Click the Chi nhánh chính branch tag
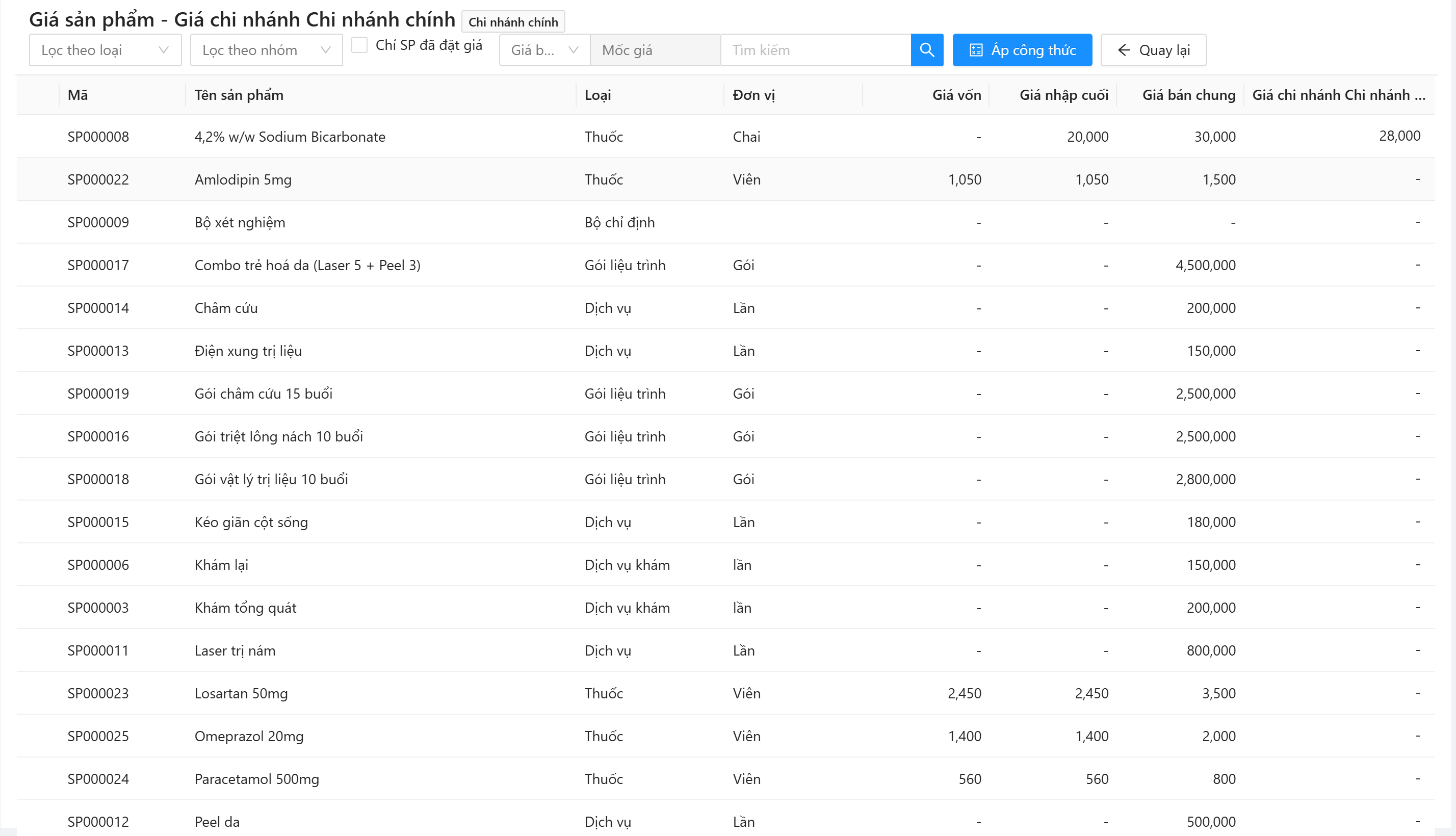The image size is (1456, 836). pos(513,22)
